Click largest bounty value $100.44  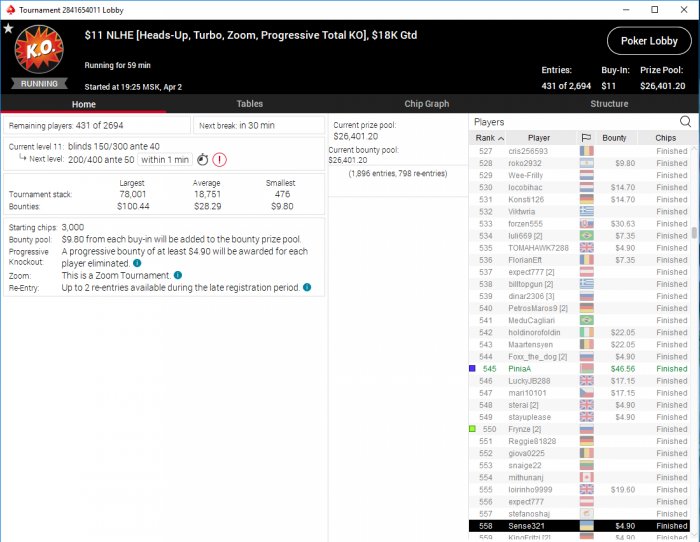point(133,206)
